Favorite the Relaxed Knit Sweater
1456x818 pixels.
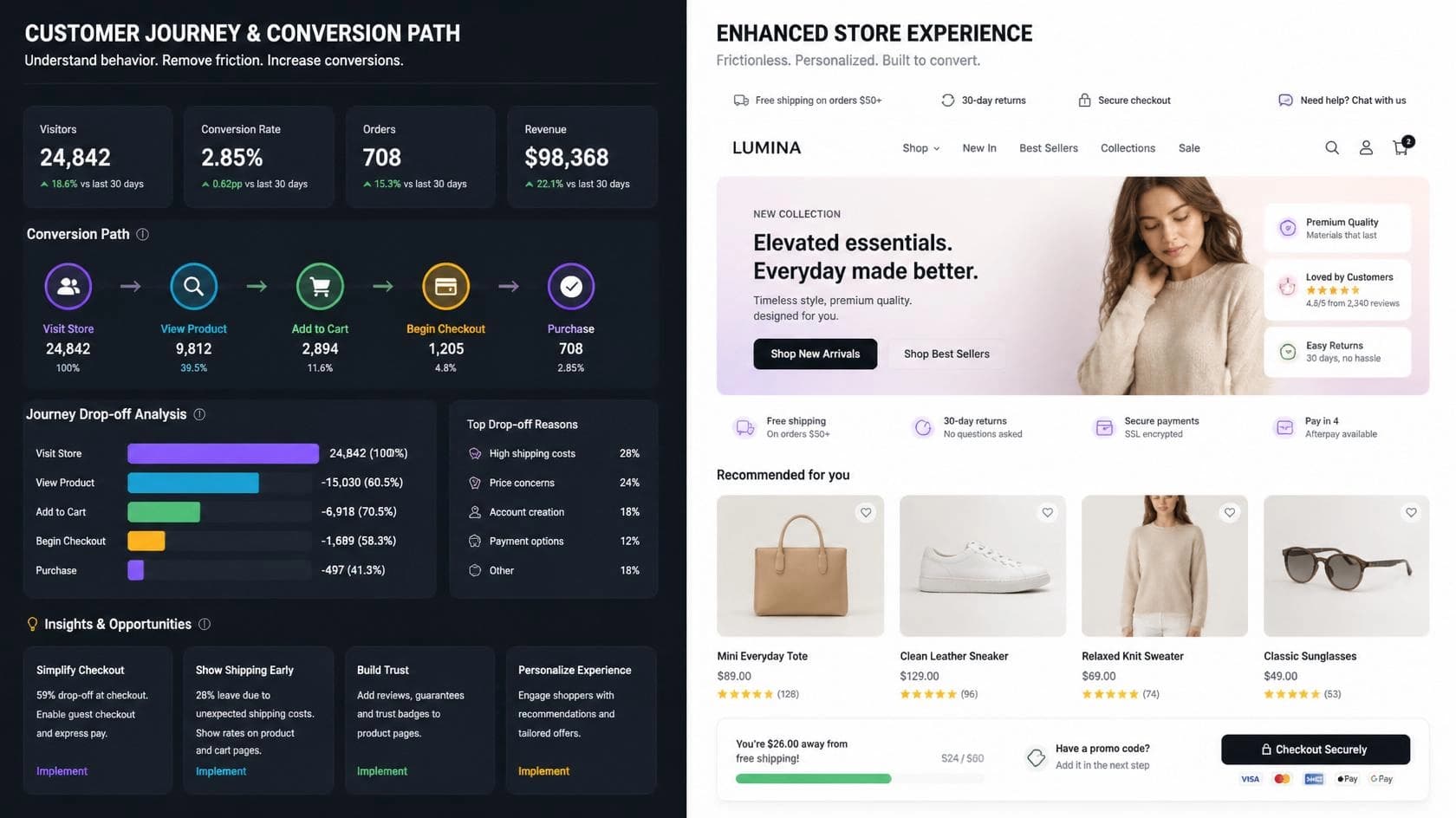[x=1230, y=513]
